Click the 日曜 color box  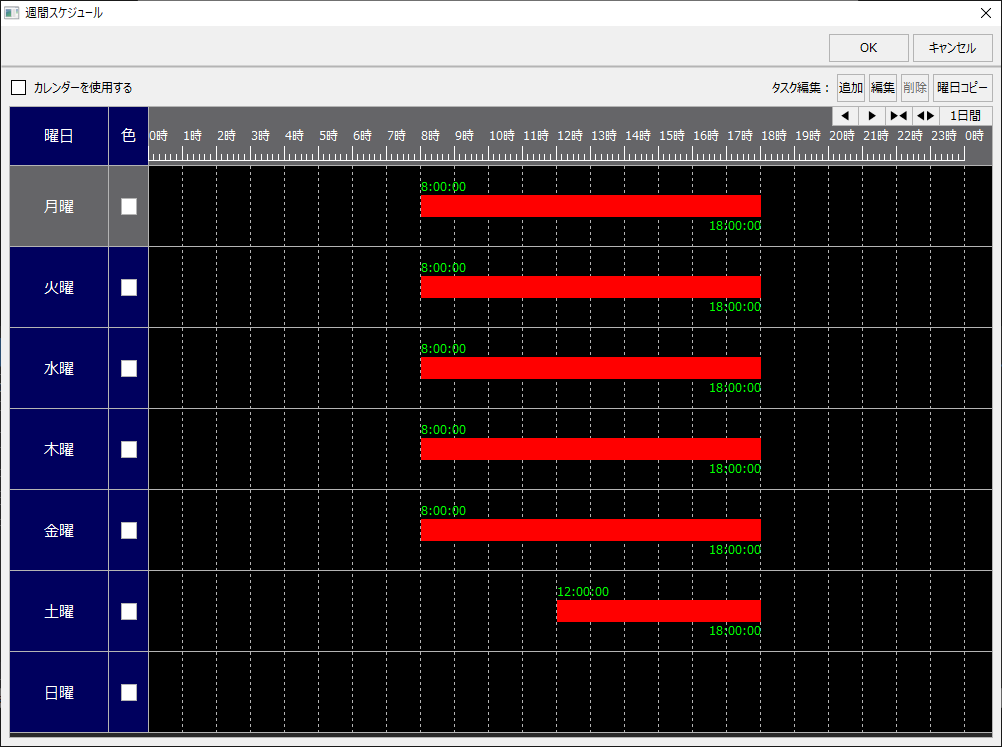tap(129, 692)
